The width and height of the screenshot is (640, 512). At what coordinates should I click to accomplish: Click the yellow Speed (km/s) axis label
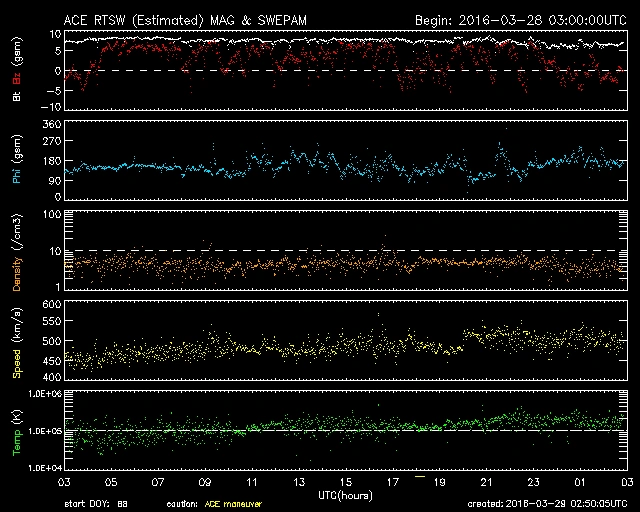click(x=16, y=341)
